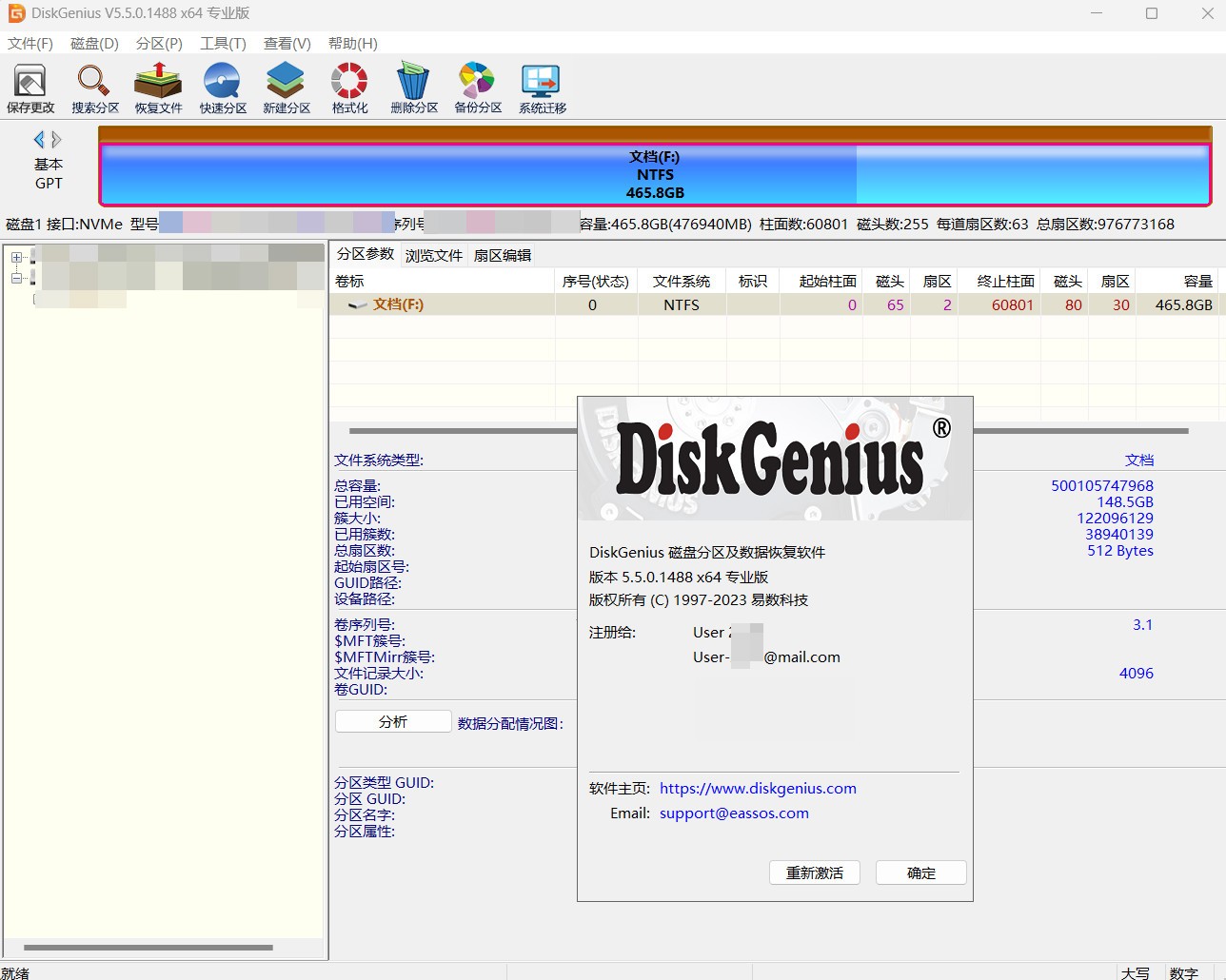This screenshot has width=1226, height=980.
Task: Launch the Recover Files (恢复文件) tool
Action: click(158, 88)
